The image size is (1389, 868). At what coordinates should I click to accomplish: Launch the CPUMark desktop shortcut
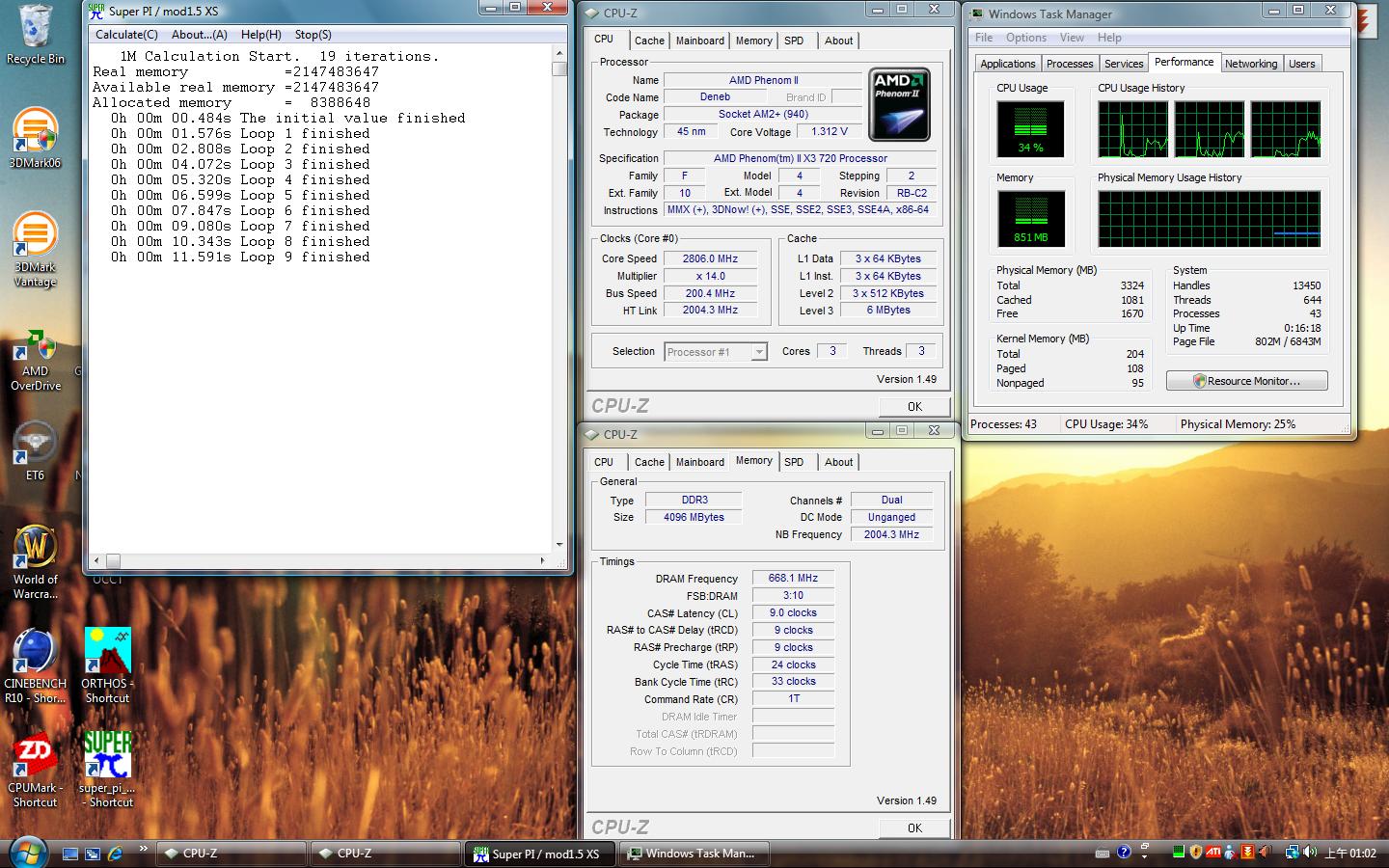coord(35,772)
